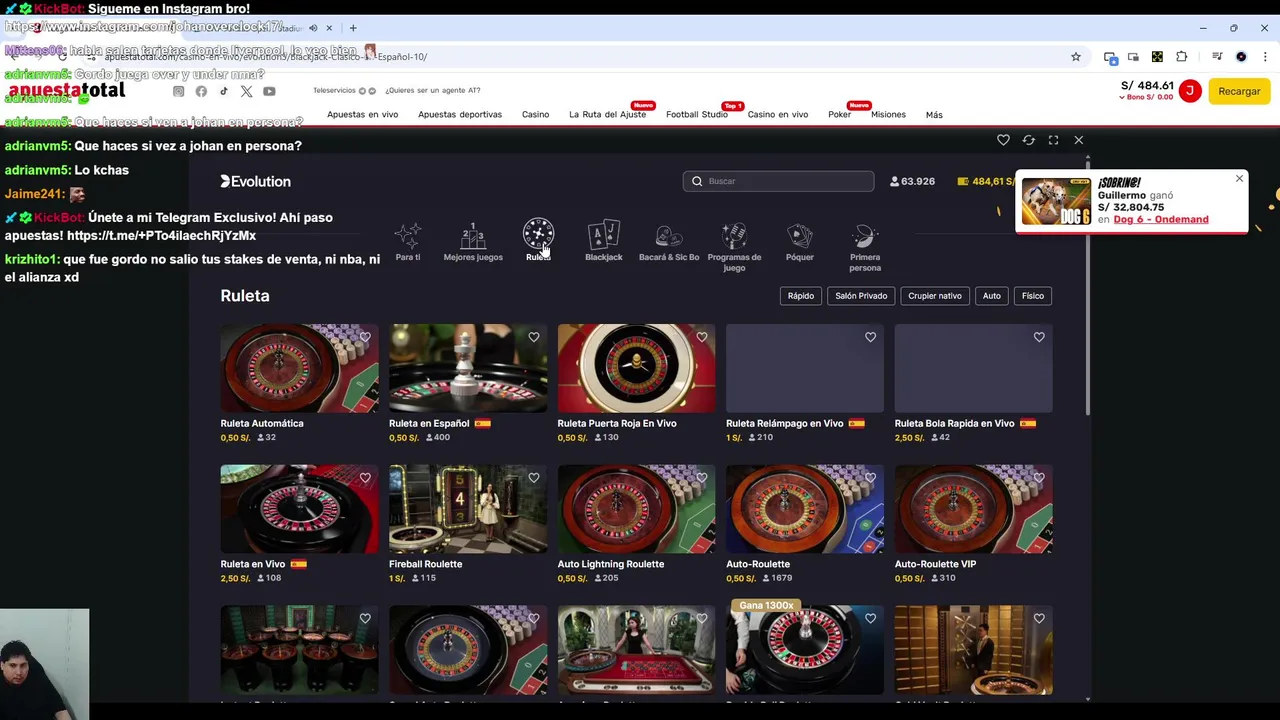
Task: Filter roulette by Rápido
Action: [801, 296]
